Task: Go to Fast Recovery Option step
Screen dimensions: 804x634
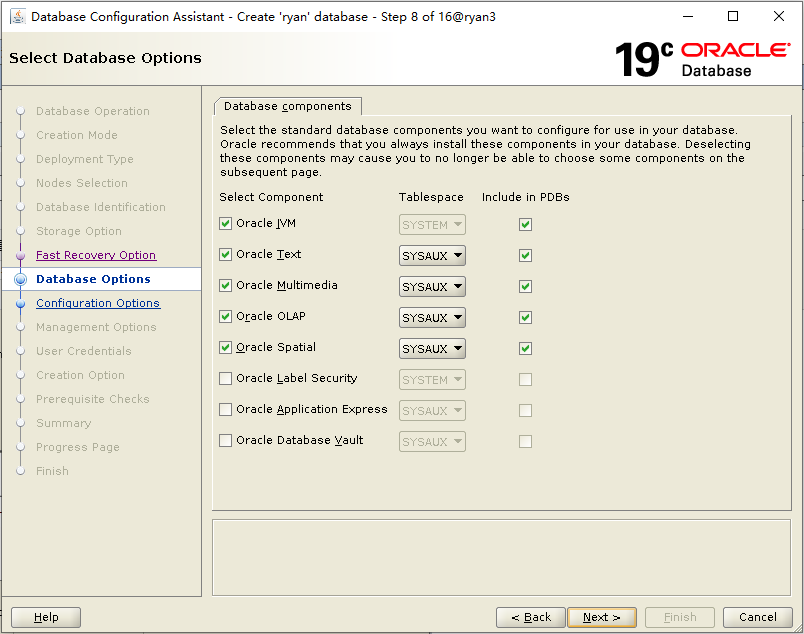Action: [x=96, y=255]
